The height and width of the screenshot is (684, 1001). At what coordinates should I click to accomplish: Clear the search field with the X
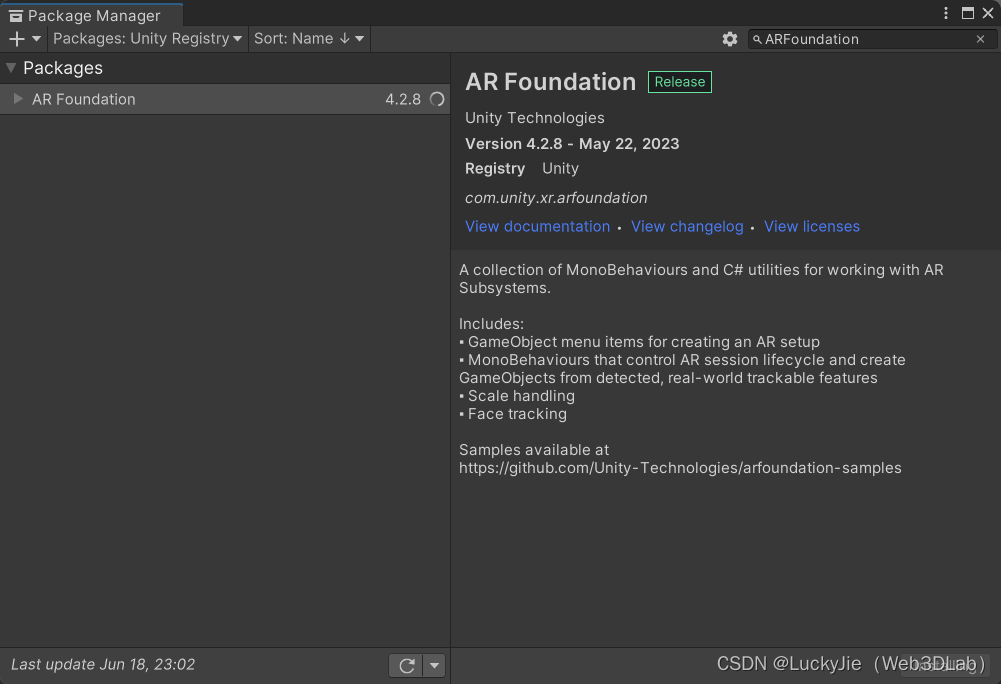tap(981, 40)
